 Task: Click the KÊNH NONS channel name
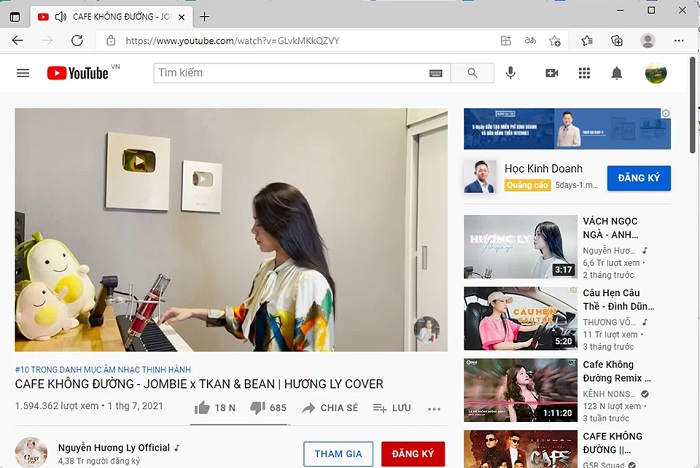(x=609, y=394)
